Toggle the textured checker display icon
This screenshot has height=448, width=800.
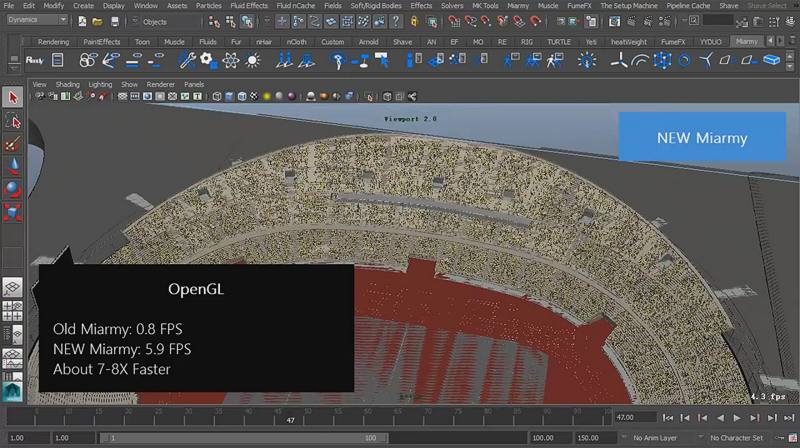pos(255,97)
